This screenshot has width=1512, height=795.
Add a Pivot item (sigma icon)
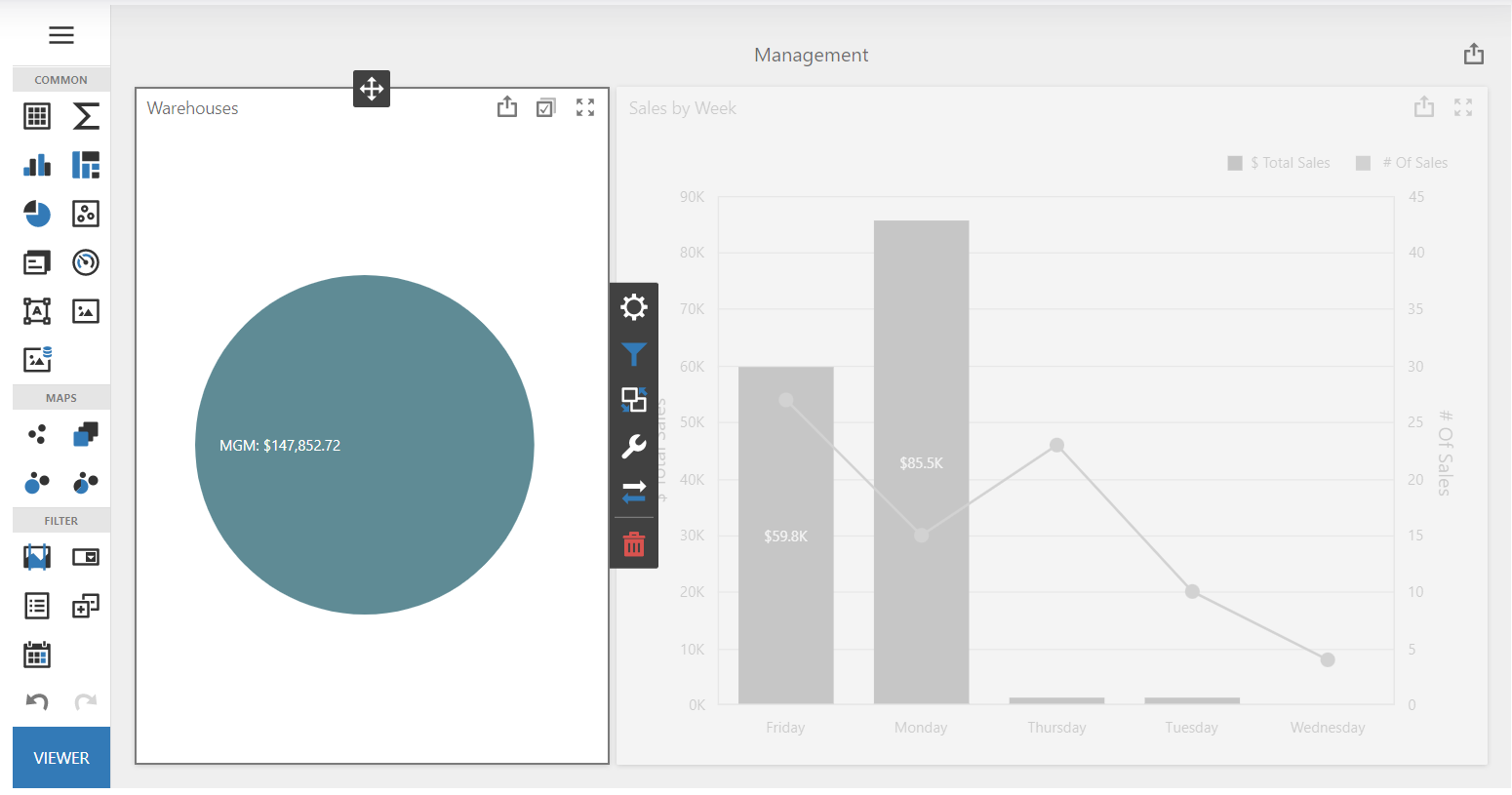click(86, 116)
